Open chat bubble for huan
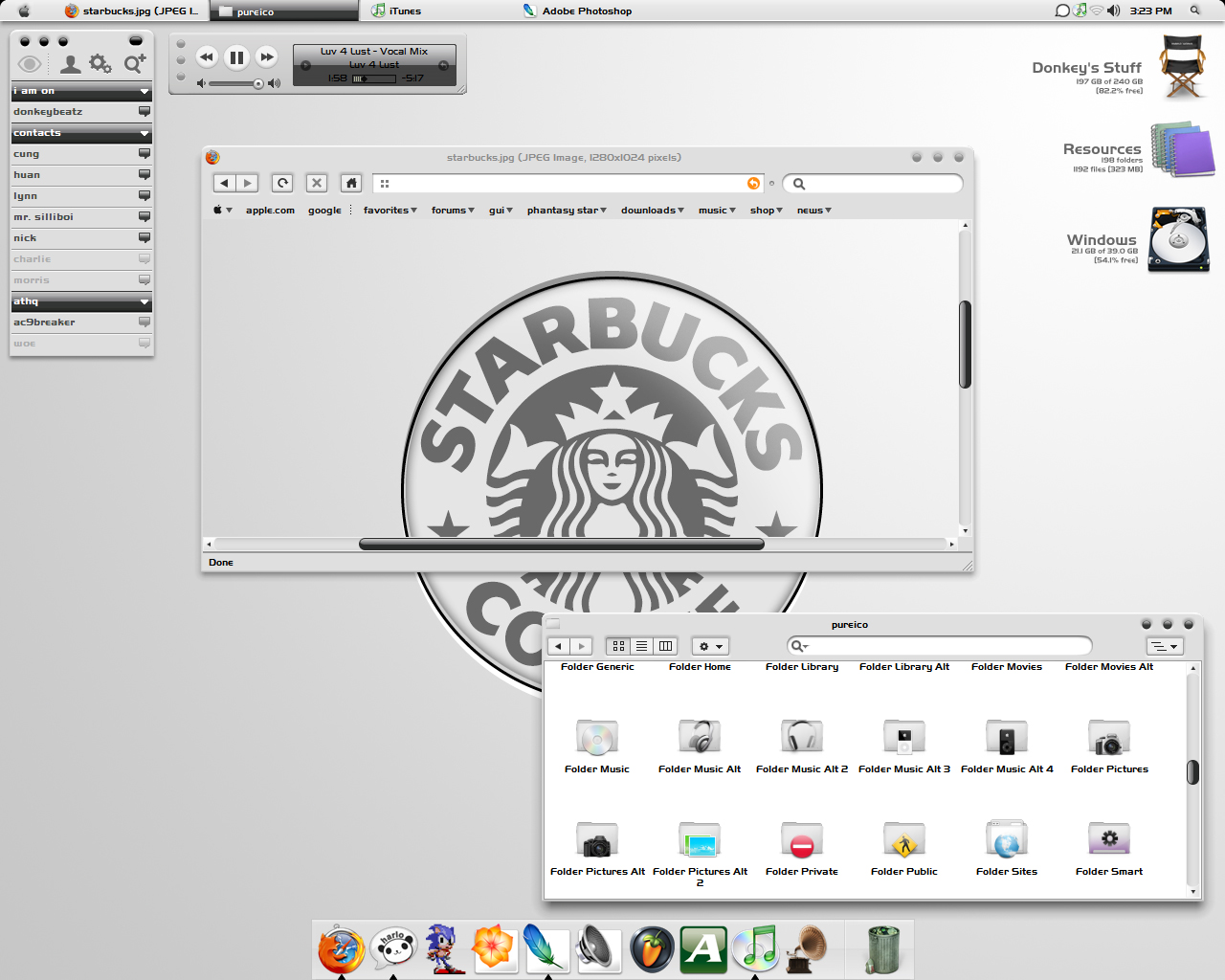 (145, 175)
